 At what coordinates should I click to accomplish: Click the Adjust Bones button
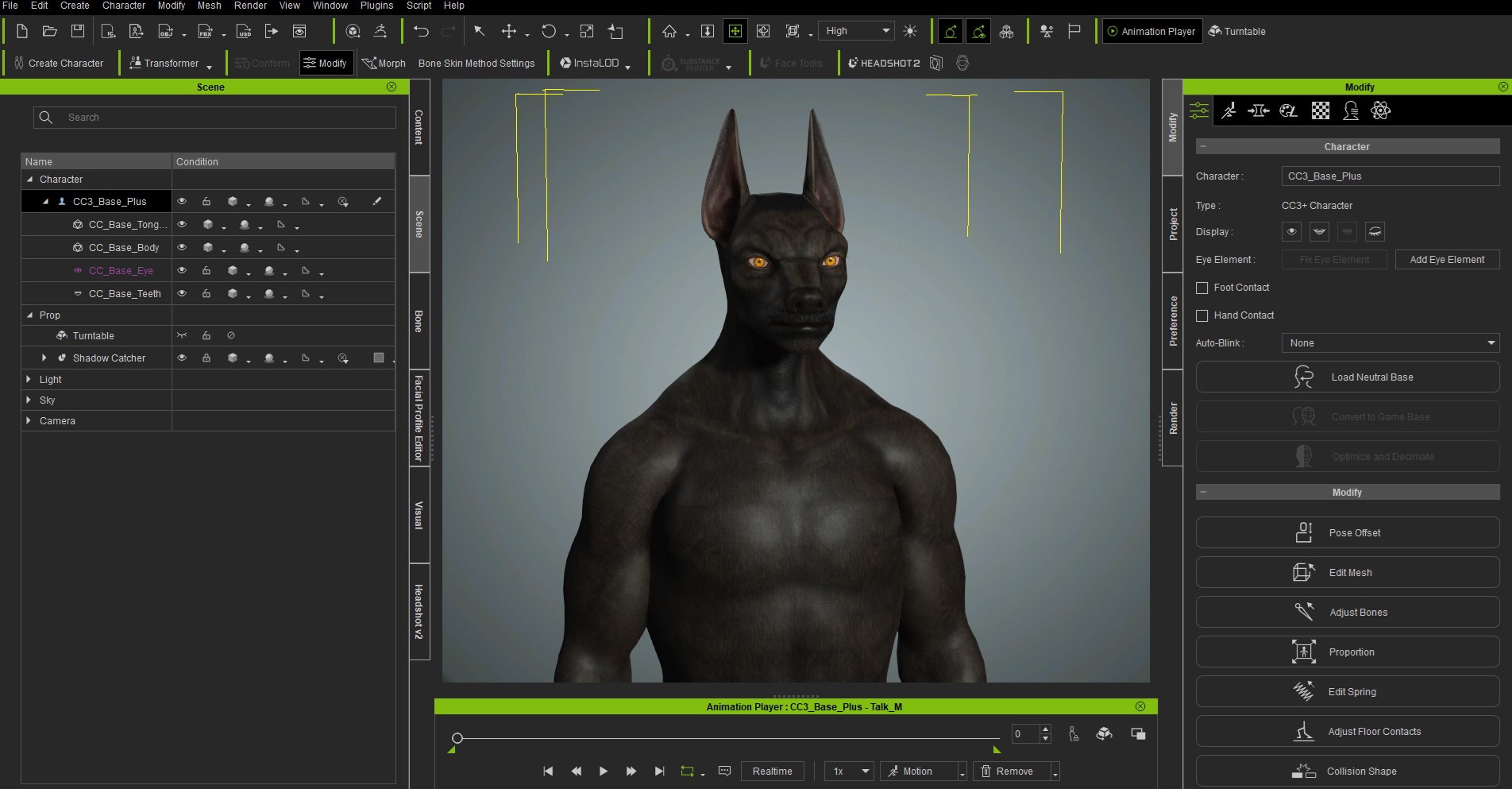(1348, 612)
